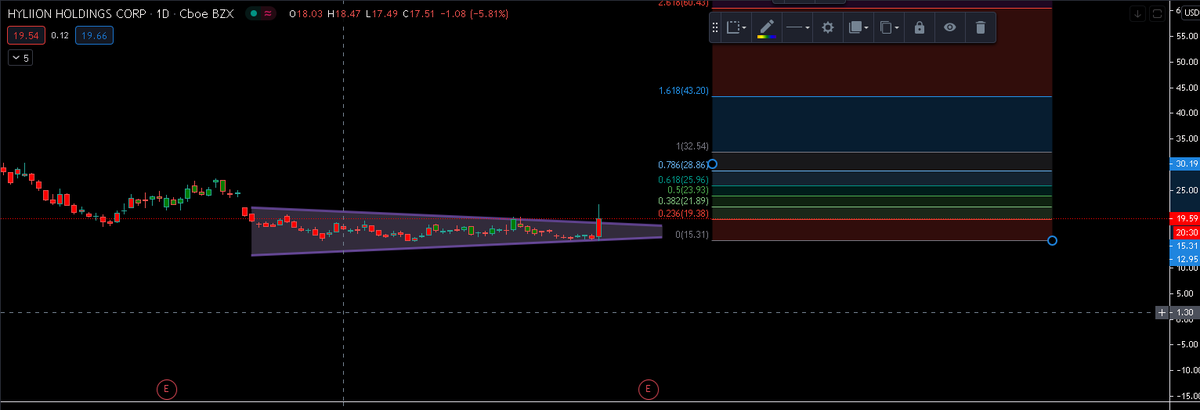
Task: Click the 1.618(43.20) Fib level label
Action: click(684, 91)
